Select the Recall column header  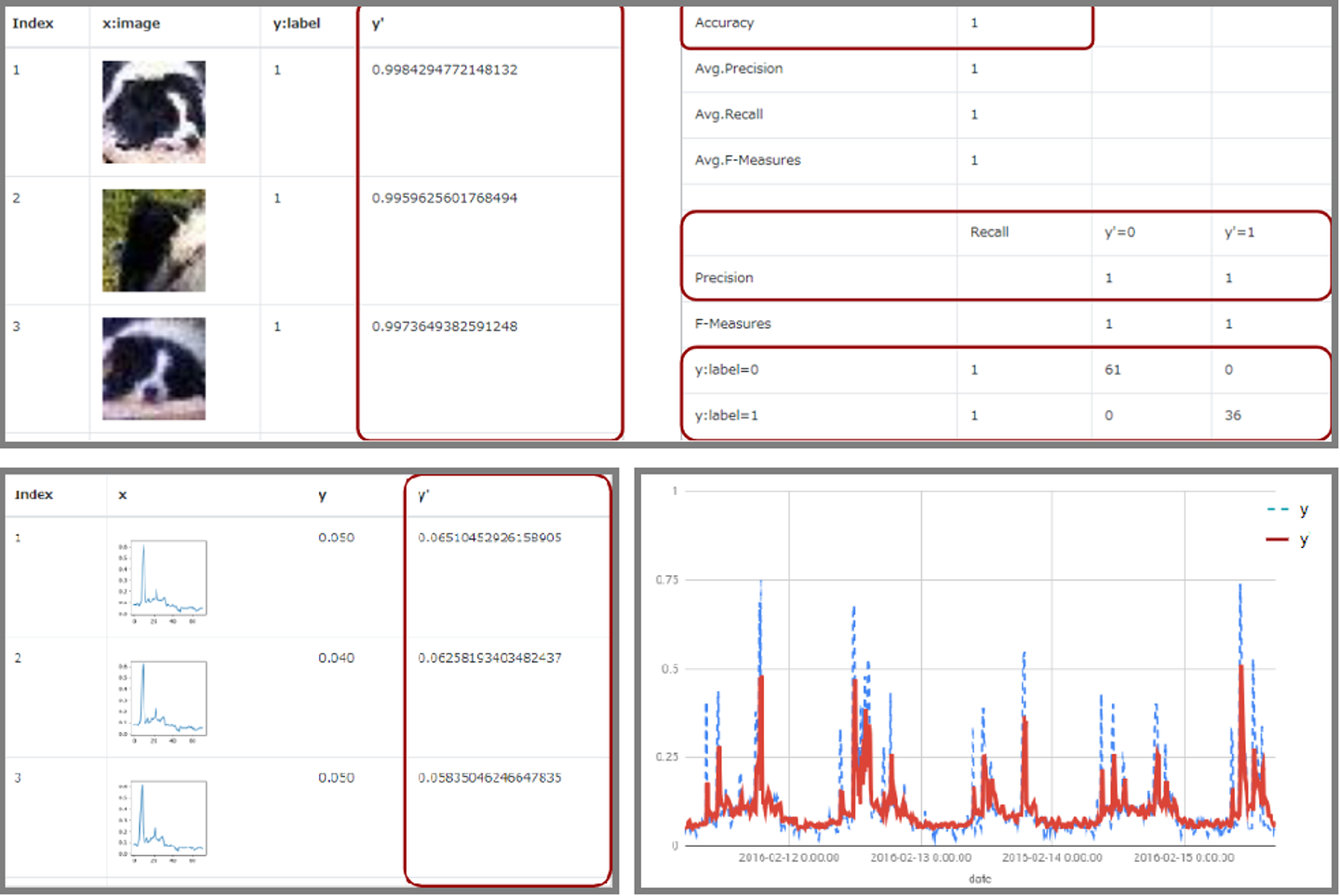tap(989, 232)
